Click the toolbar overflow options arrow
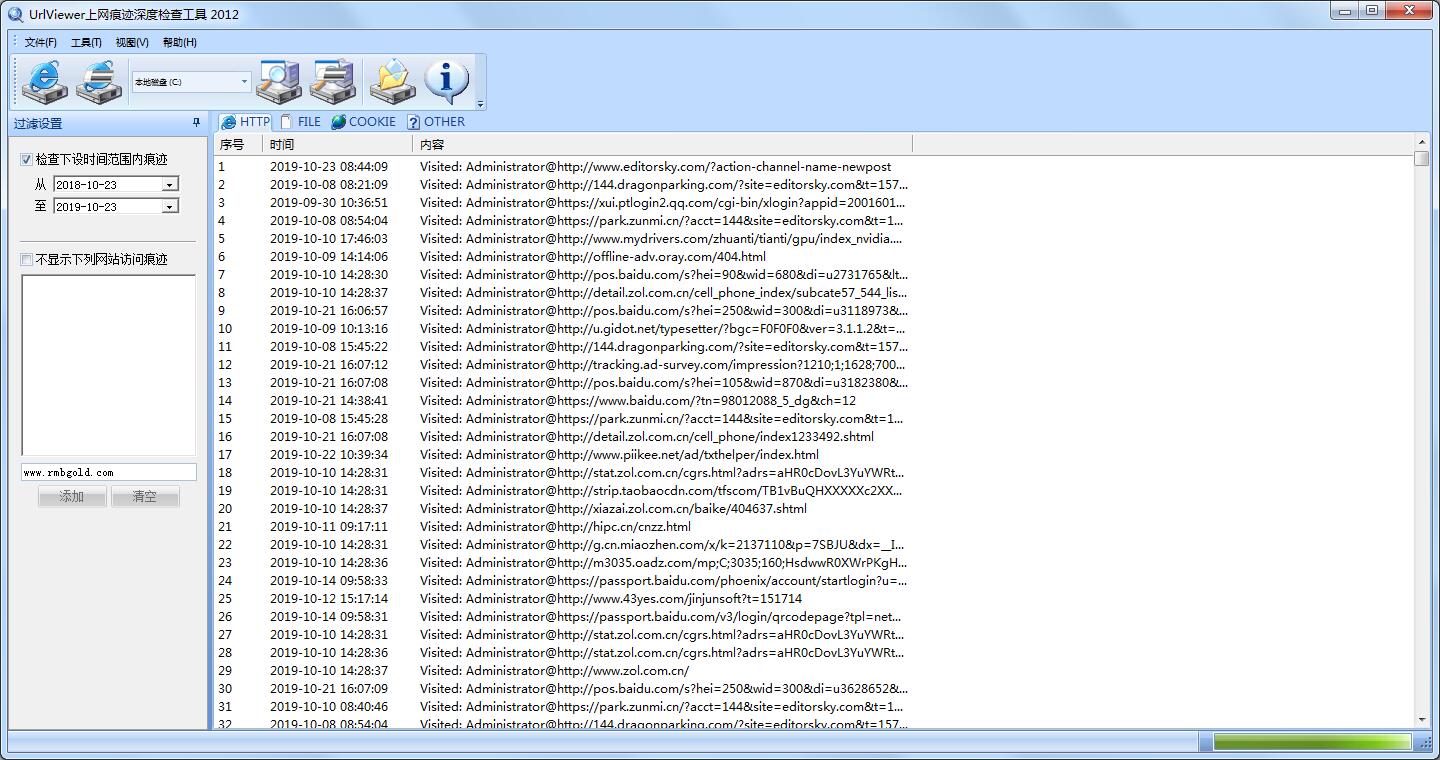Image resolution: width=1440 pixels, height=760 pixels. (481, 104)
